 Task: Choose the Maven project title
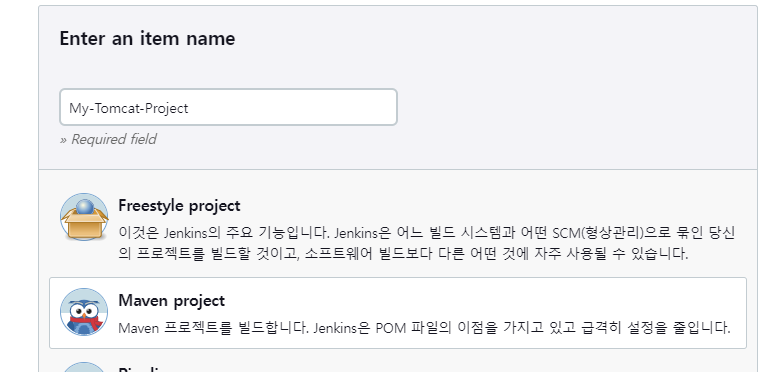pyautogui.click(x=171, y=301)
